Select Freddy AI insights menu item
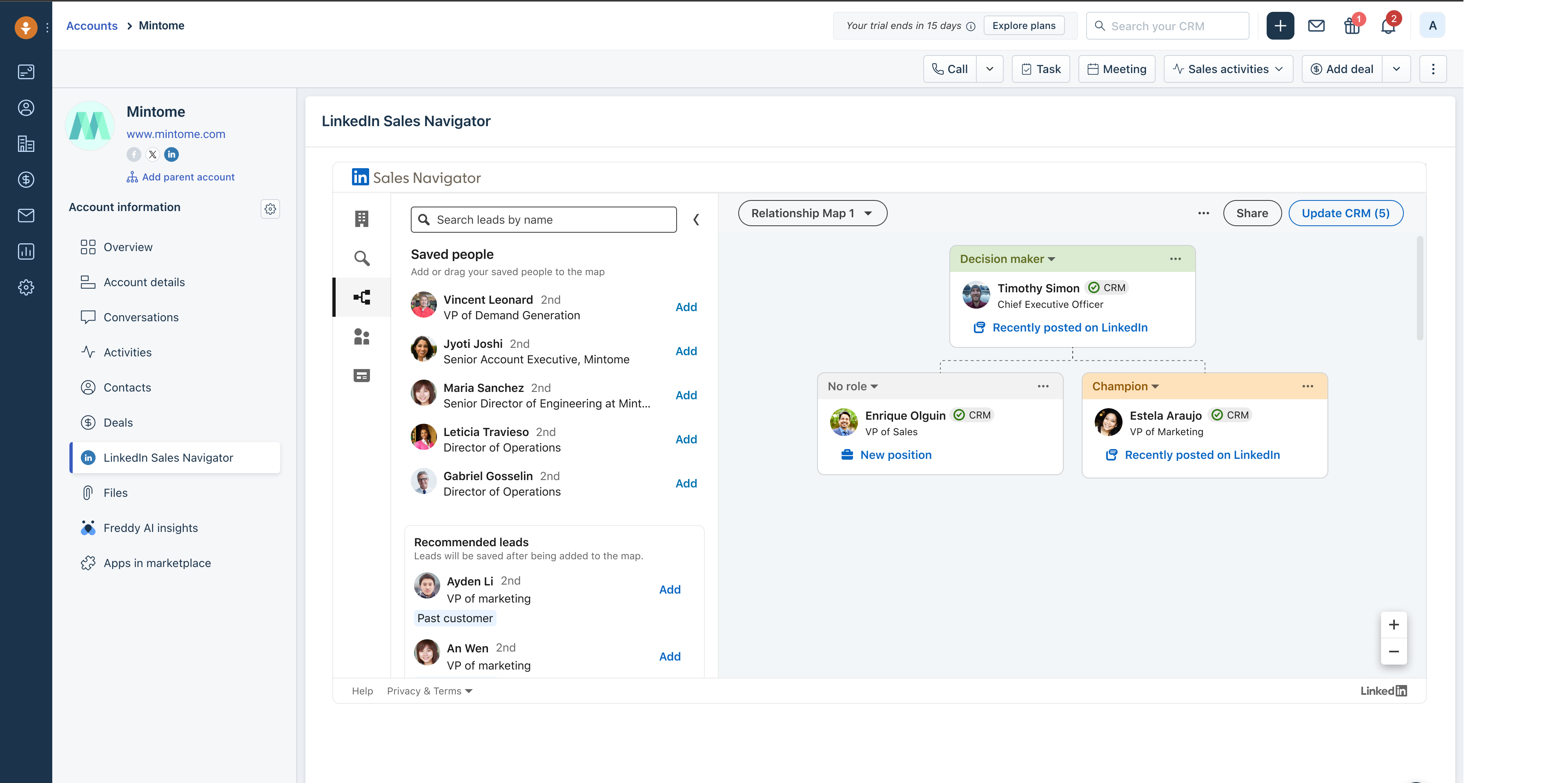Screen dimensions: 1568x783 150,528
